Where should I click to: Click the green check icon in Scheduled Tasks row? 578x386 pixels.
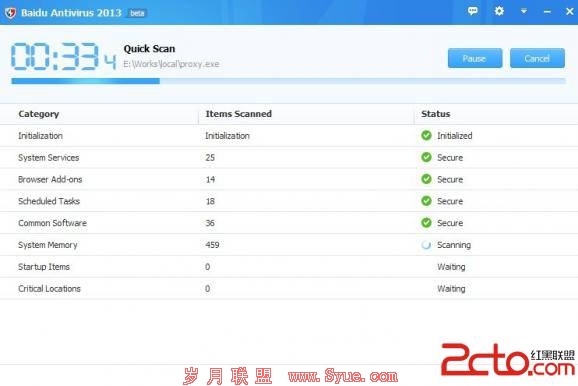point(426,201)
